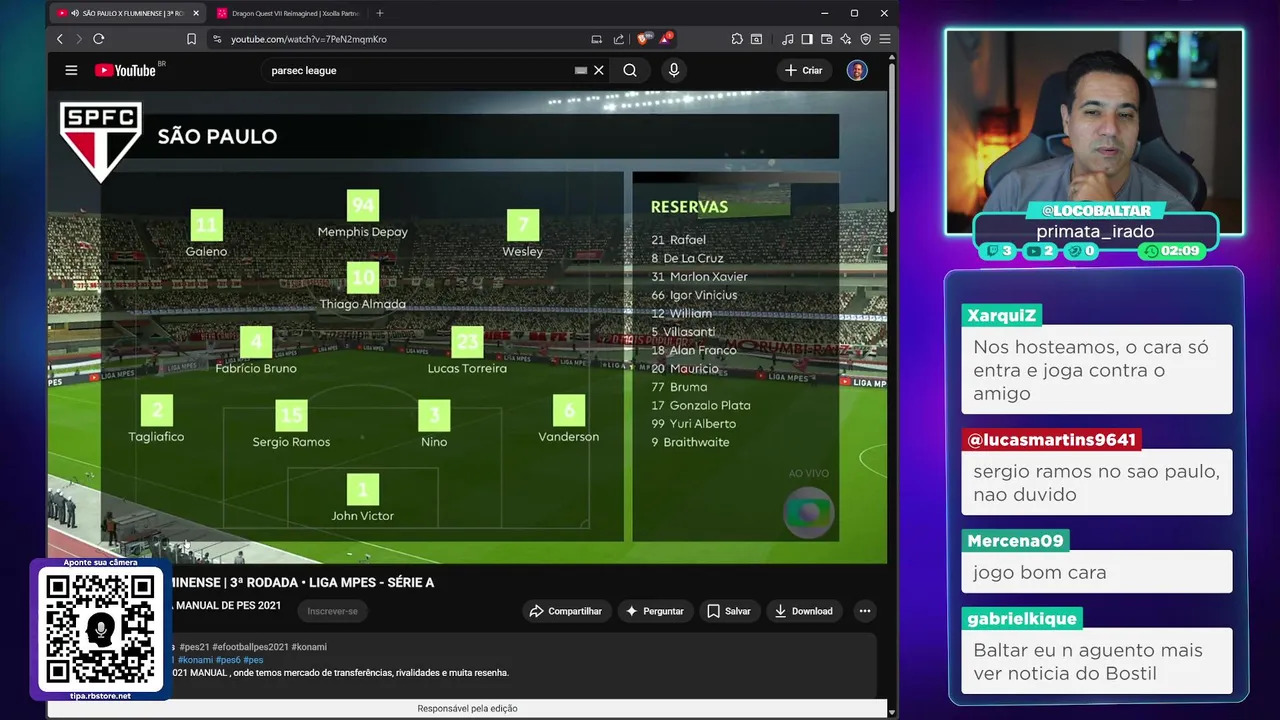Click the video title LIGA MPES - SÉRIE A

372,582
